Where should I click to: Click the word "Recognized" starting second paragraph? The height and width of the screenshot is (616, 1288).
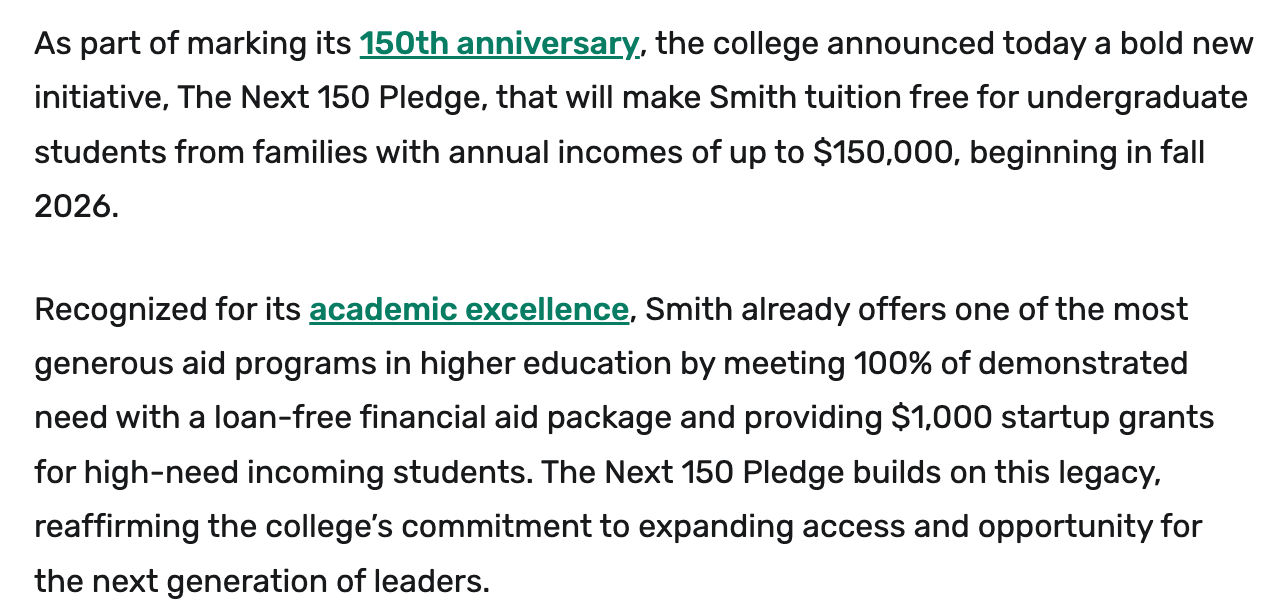tap(120, 310)
